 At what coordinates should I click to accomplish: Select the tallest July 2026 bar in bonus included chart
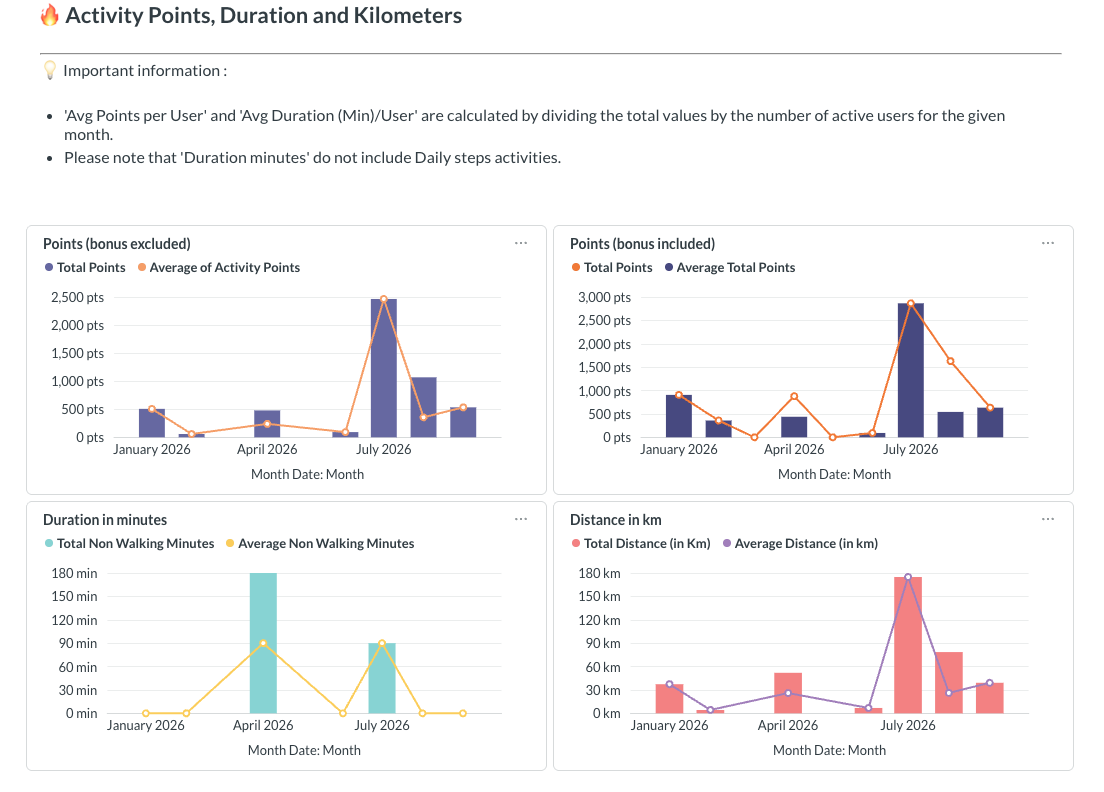point(910,370)
